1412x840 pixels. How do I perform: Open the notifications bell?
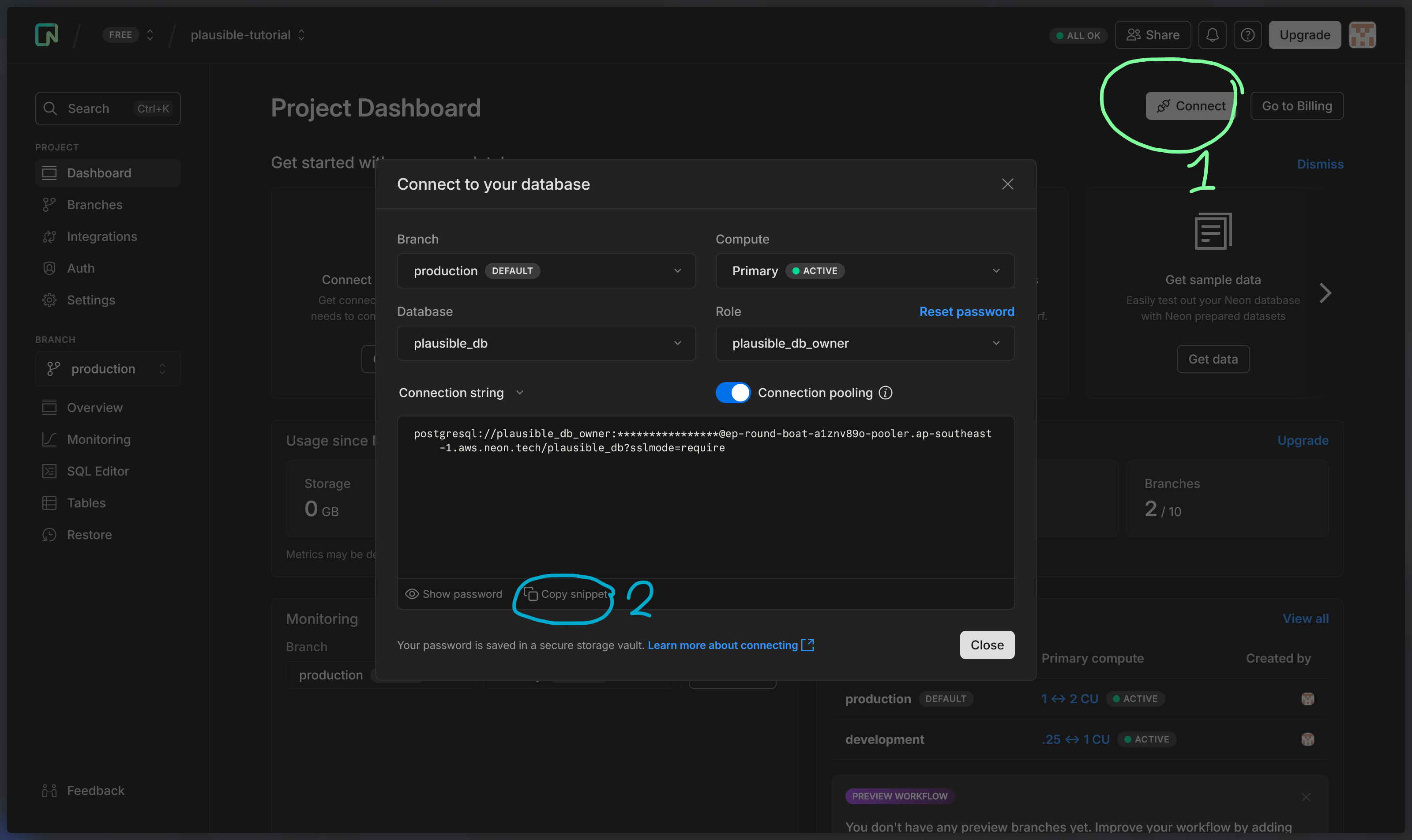(1212, 34)
